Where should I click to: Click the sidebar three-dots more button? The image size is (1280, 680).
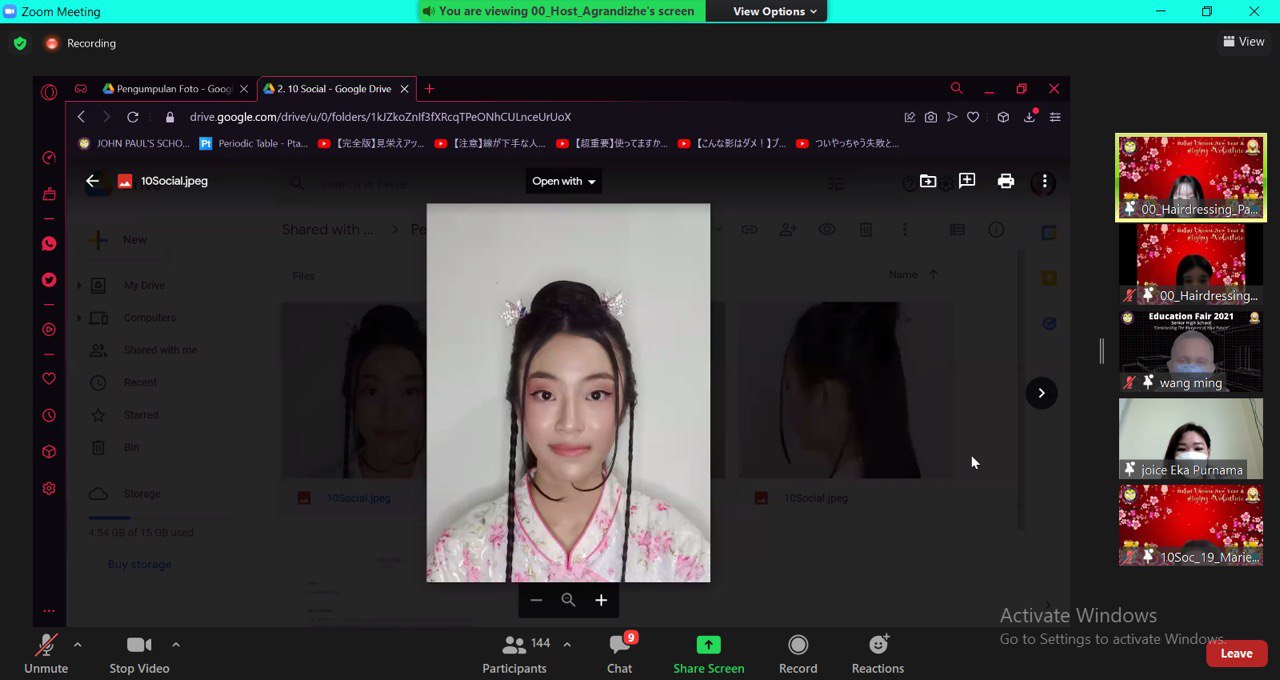pos(49,611)
